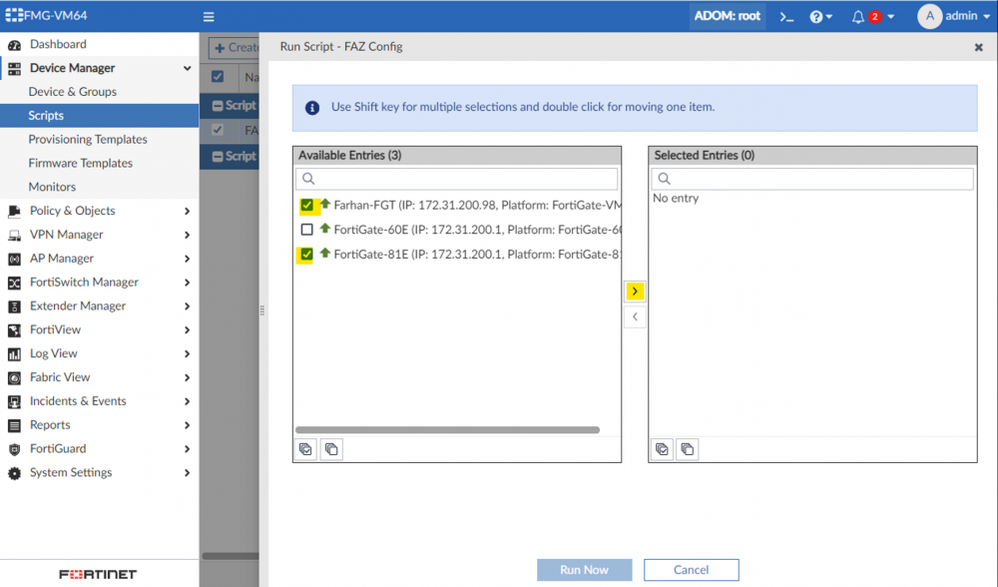Screen dimensions: 998x587
Task: Click the Device Manager icon
Action: pyautogui.click(x=14, y=69)
